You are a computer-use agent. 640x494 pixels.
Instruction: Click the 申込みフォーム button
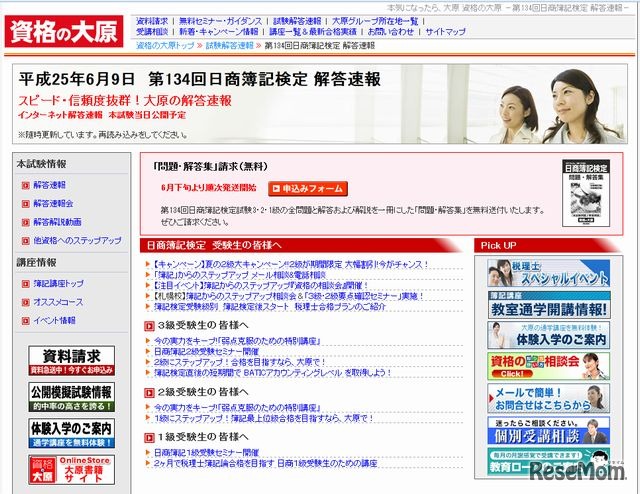tap(308, 189)
